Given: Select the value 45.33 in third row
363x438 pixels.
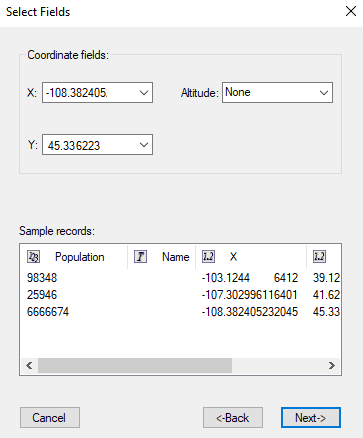Looking at the screenshot, I should [326, 312].
